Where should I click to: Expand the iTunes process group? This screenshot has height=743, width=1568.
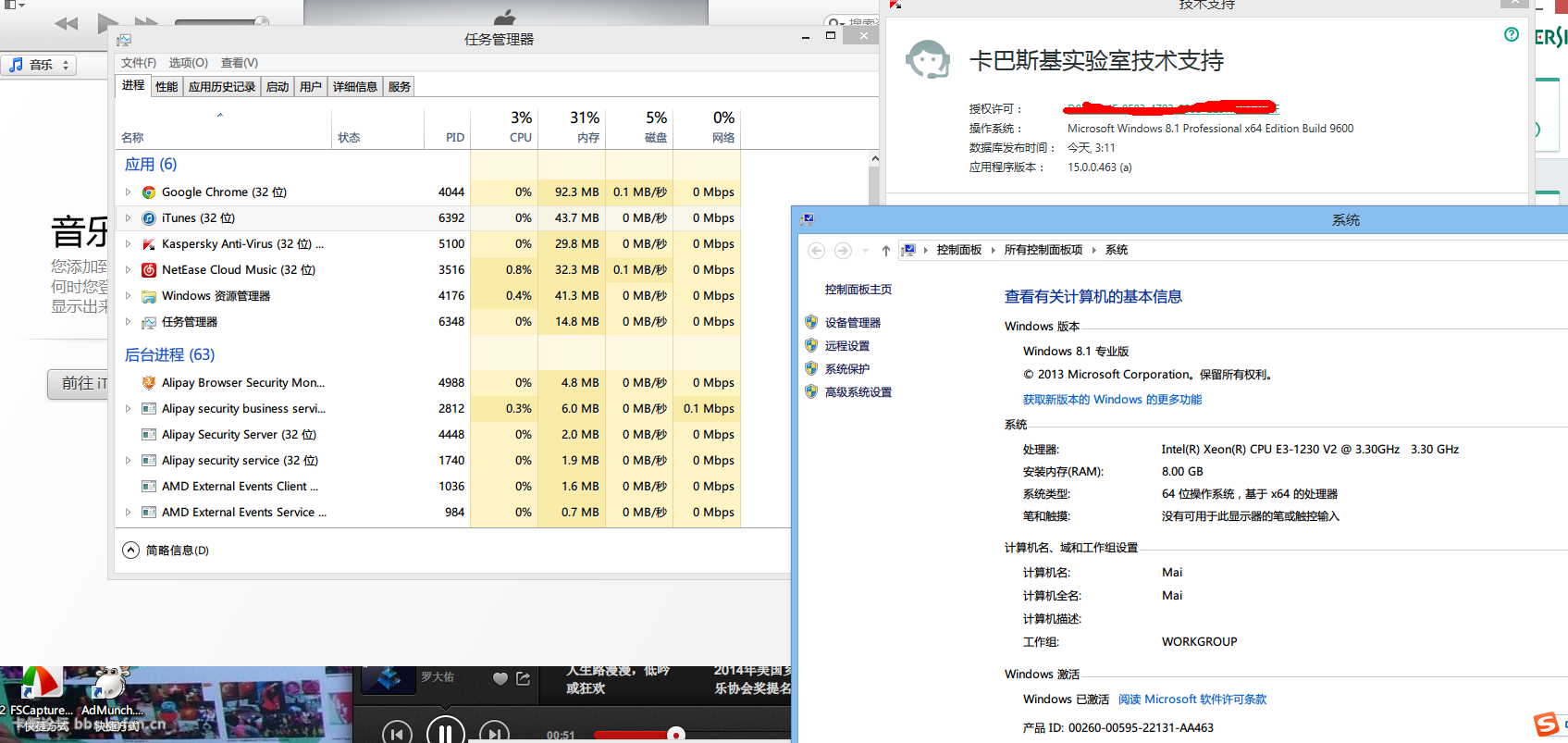(128, 218)
